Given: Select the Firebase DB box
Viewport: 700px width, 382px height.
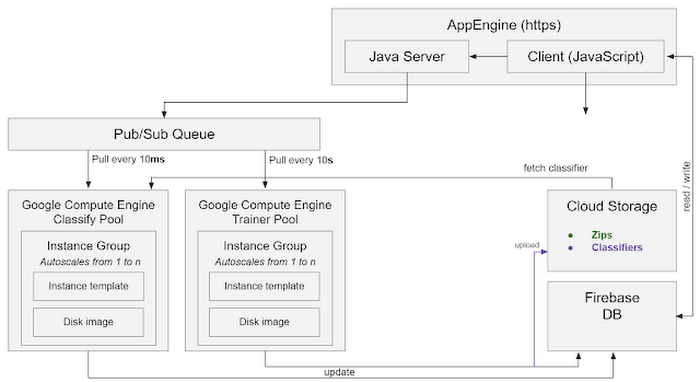Looking at the screenshot, I should pyautogui.click(x=612, y=316).
